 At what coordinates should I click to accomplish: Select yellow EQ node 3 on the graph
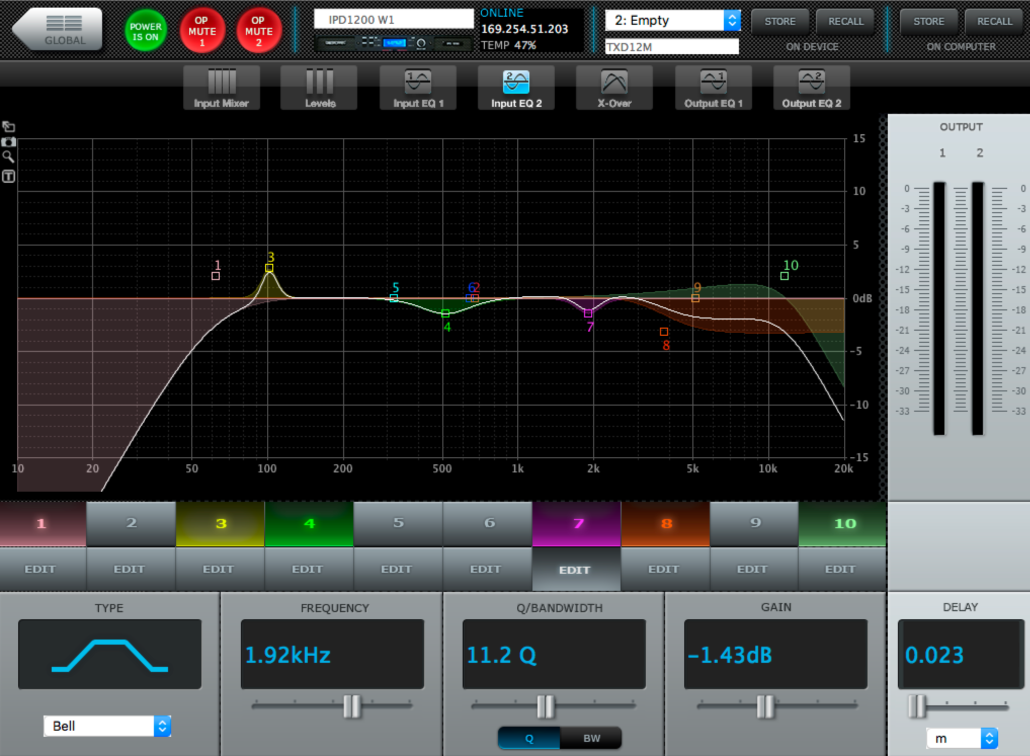269,268
